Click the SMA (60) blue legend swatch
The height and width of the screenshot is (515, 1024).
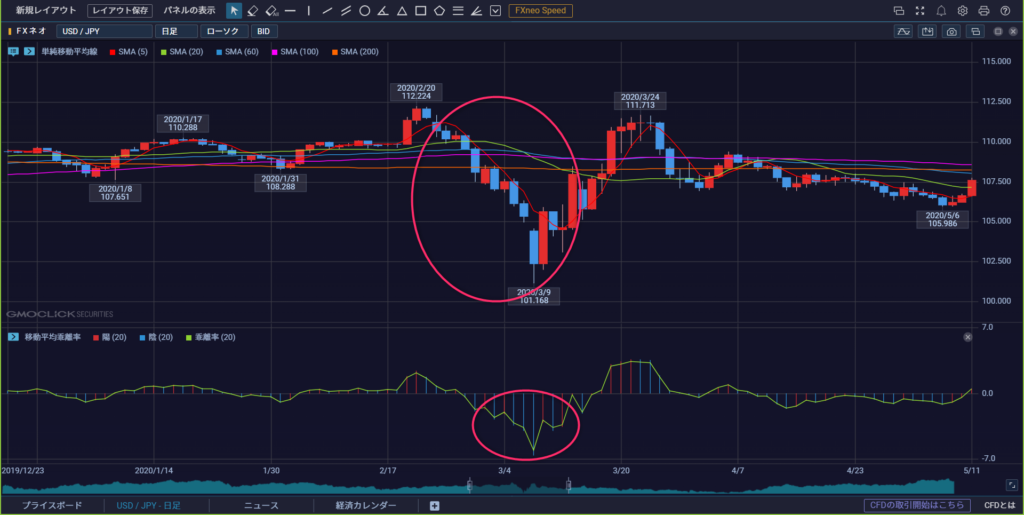pyautogui.click(x=219, y=52)
